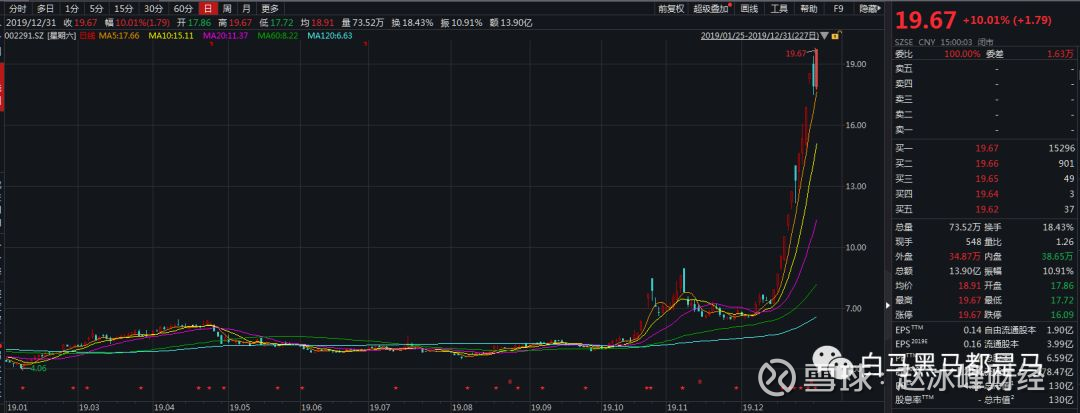Click the 内盘 38.65万 value
The height and width of the screenshot is (413, 1080).
(x=1059, y=255)
